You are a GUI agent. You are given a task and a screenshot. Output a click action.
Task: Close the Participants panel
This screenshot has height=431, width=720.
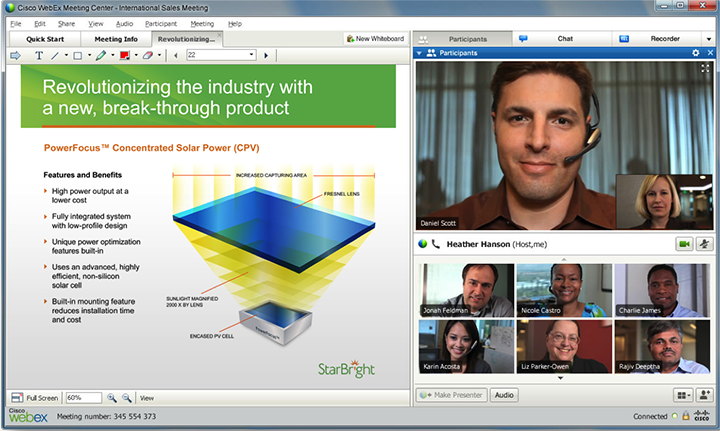point(710,53)
